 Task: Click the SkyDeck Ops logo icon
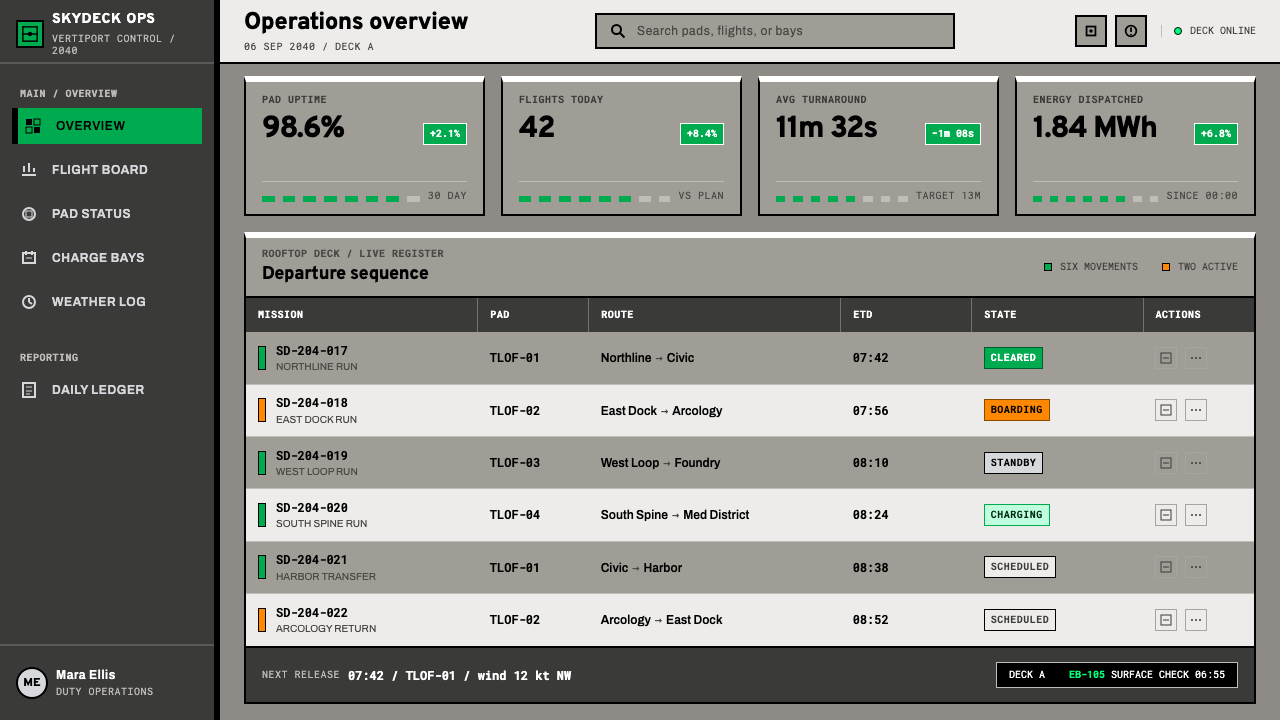(30, 34)
